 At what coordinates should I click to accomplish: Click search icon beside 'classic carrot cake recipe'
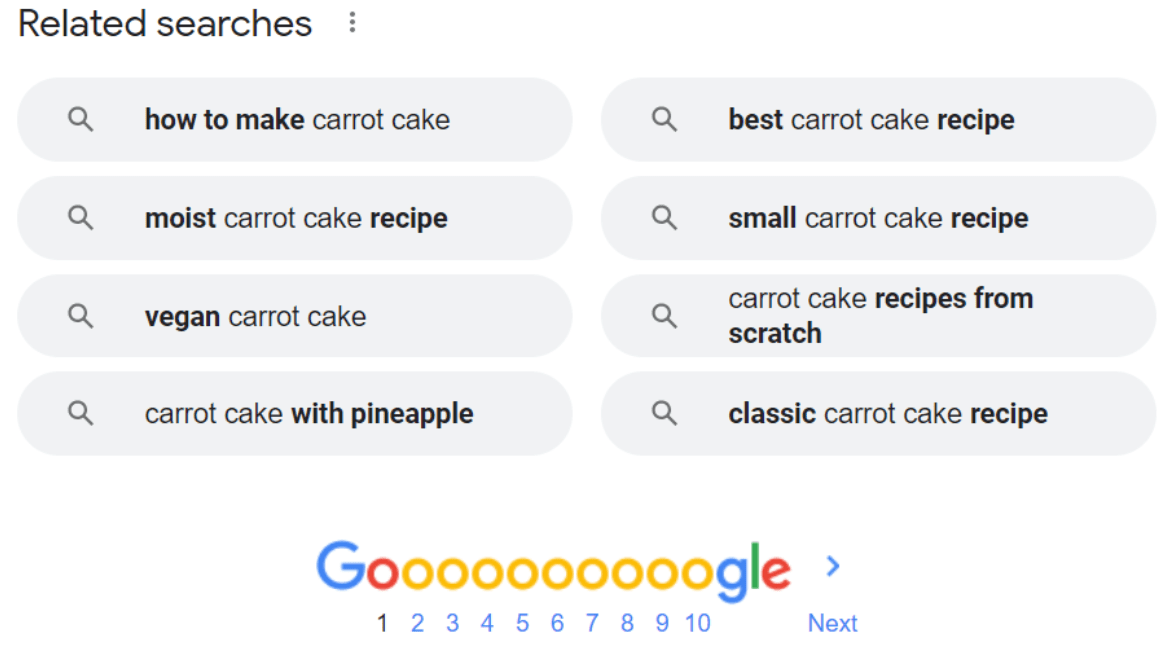(664, 413)
